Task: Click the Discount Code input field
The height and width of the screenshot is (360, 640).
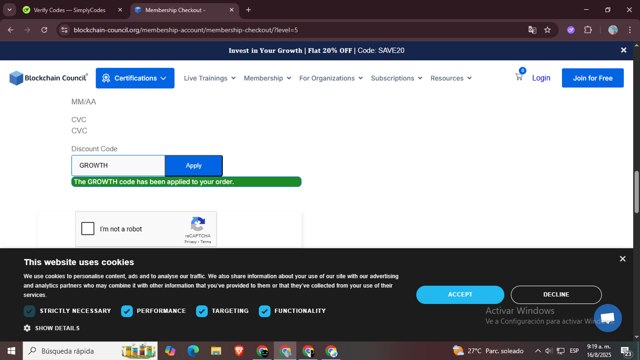Action: coord(118,166)
